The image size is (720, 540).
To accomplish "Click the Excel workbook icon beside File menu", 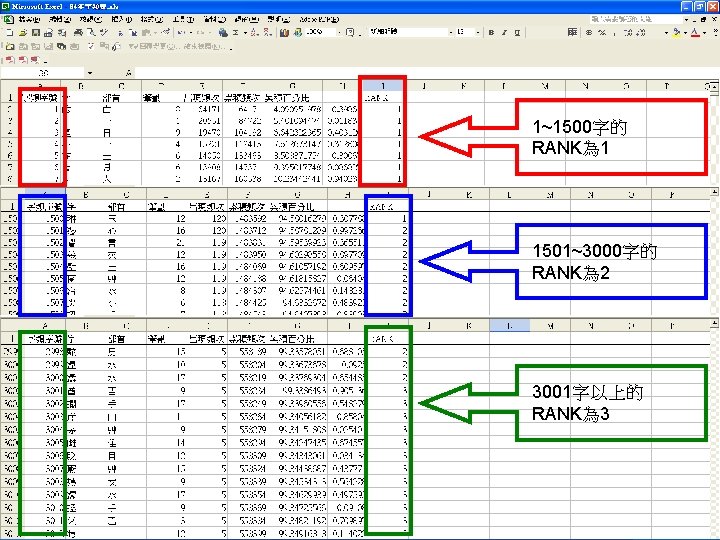I will [9, 19].
